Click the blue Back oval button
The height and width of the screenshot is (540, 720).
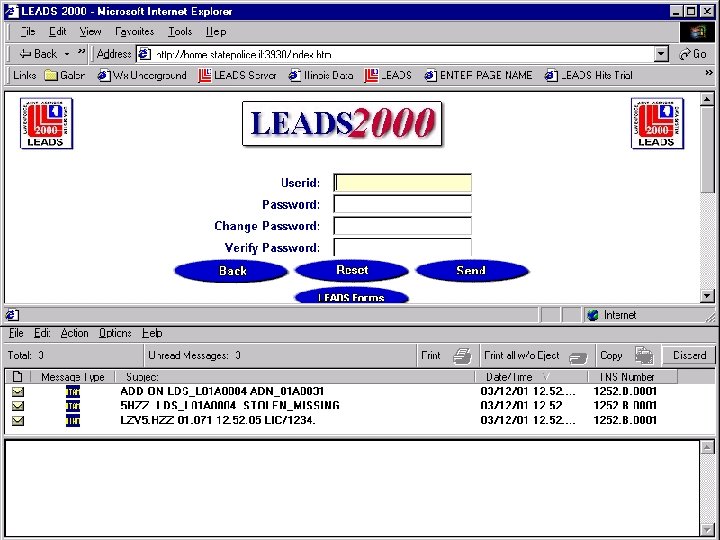click(x=231, y=270)
